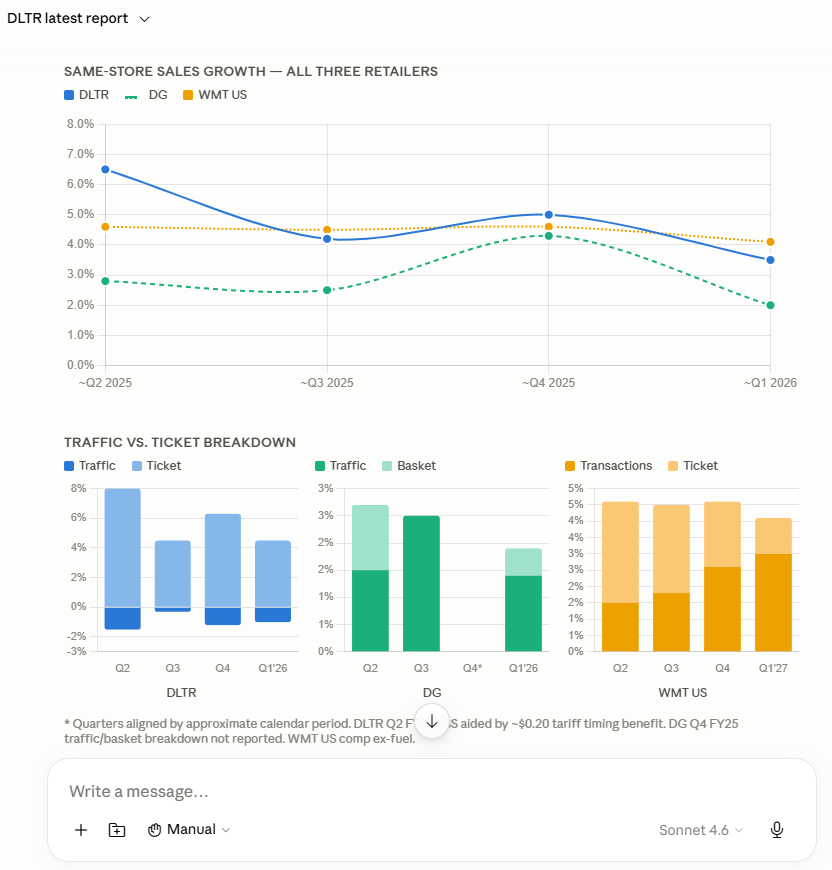Toggle the orange Ticket legend for WMT US chart
This screenshot has width=832, height=870.
(x=693, y=466)
